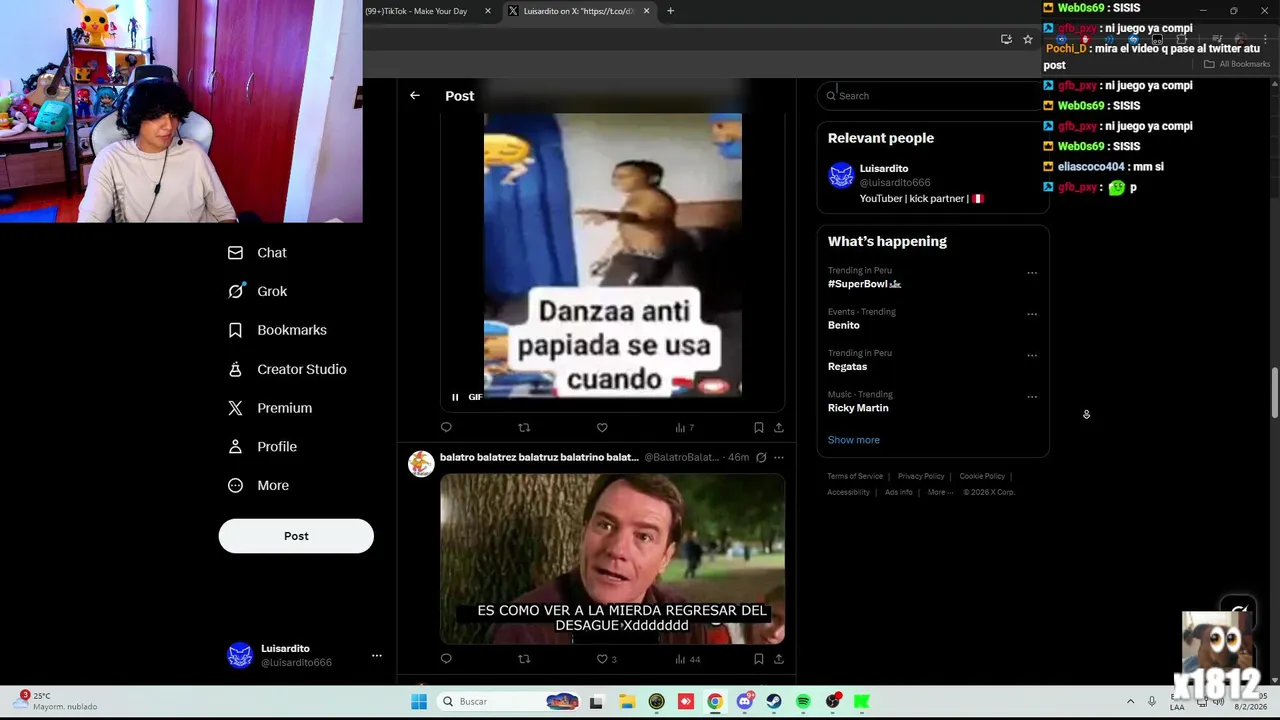Open a new browser tab
Image resolution: width=1280 pixels, height=720 pixels.
pyautogui.click(x=670, y=11)
